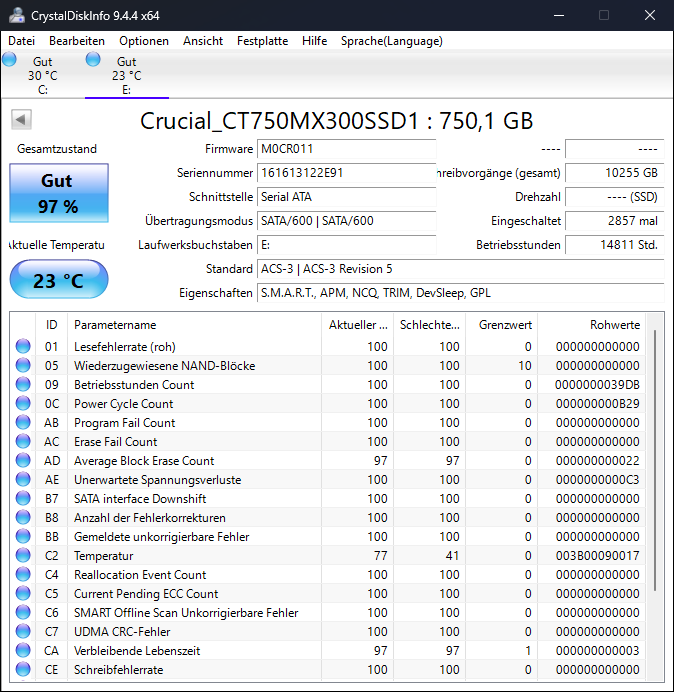
Task: Click status orb of Unerwartete Spannungsverluste row
Action: tap(23, 479)
